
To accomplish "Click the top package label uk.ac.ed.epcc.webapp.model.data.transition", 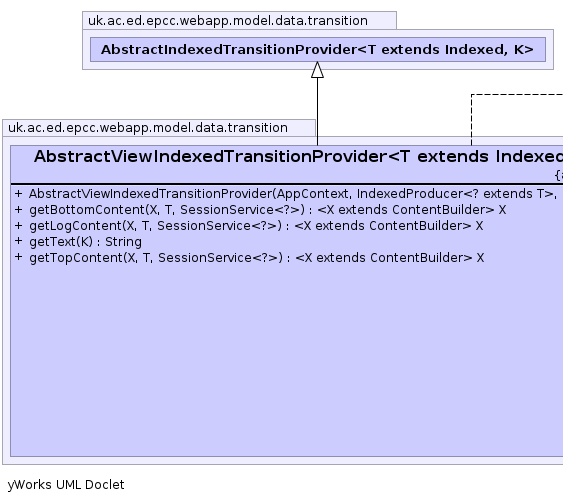I will click(228, 21).
